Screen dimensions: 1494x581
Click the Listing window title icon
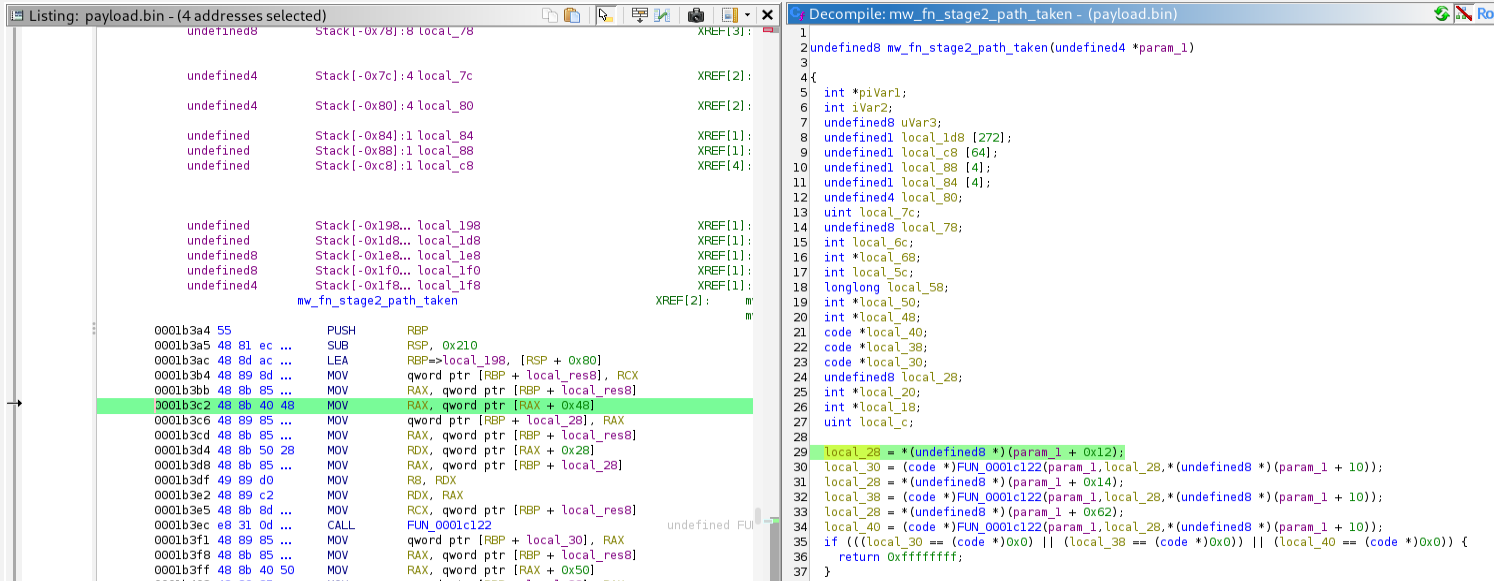17,16
